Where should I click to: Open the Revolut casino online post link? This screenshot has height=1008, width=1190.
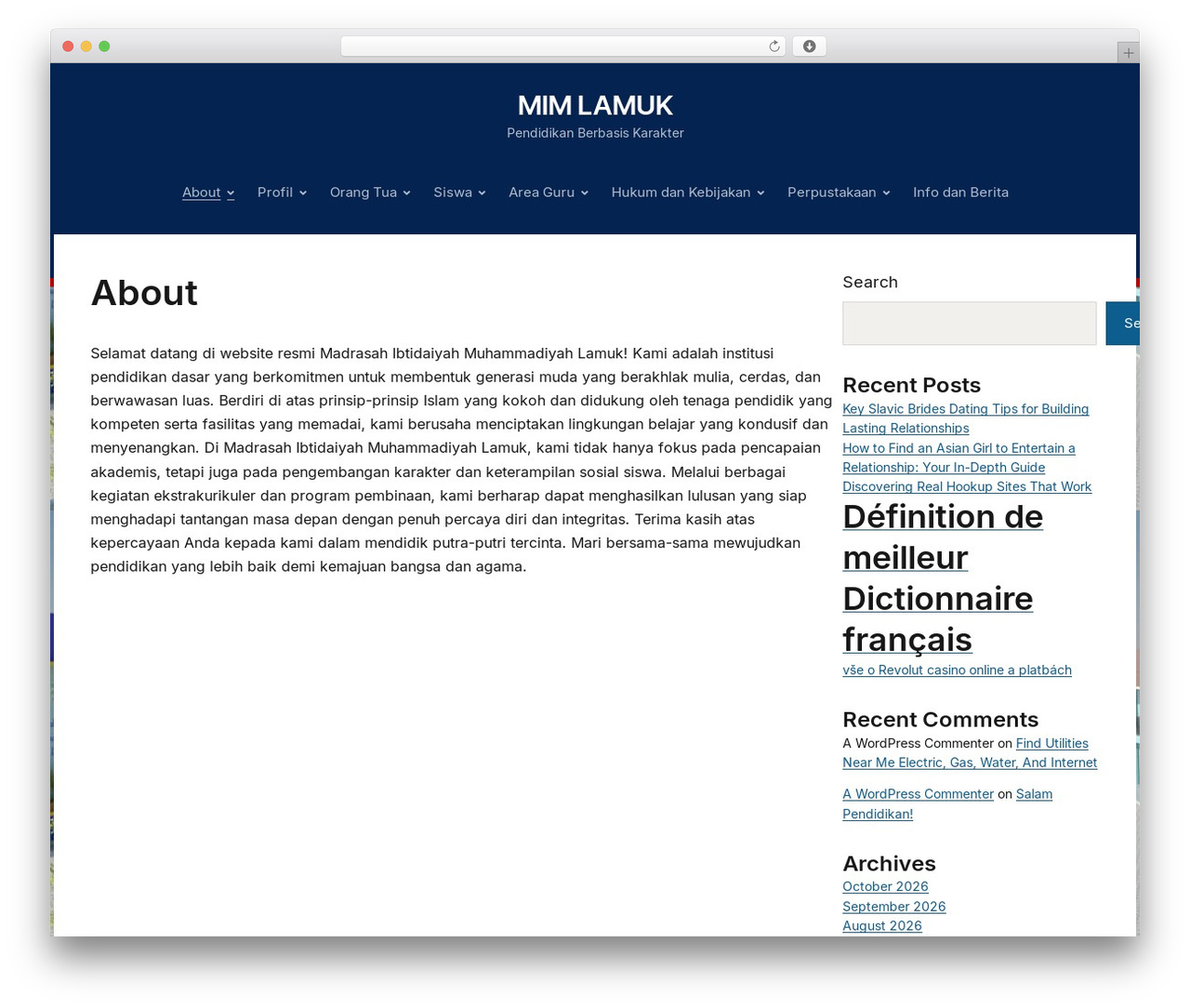[957, 670]
